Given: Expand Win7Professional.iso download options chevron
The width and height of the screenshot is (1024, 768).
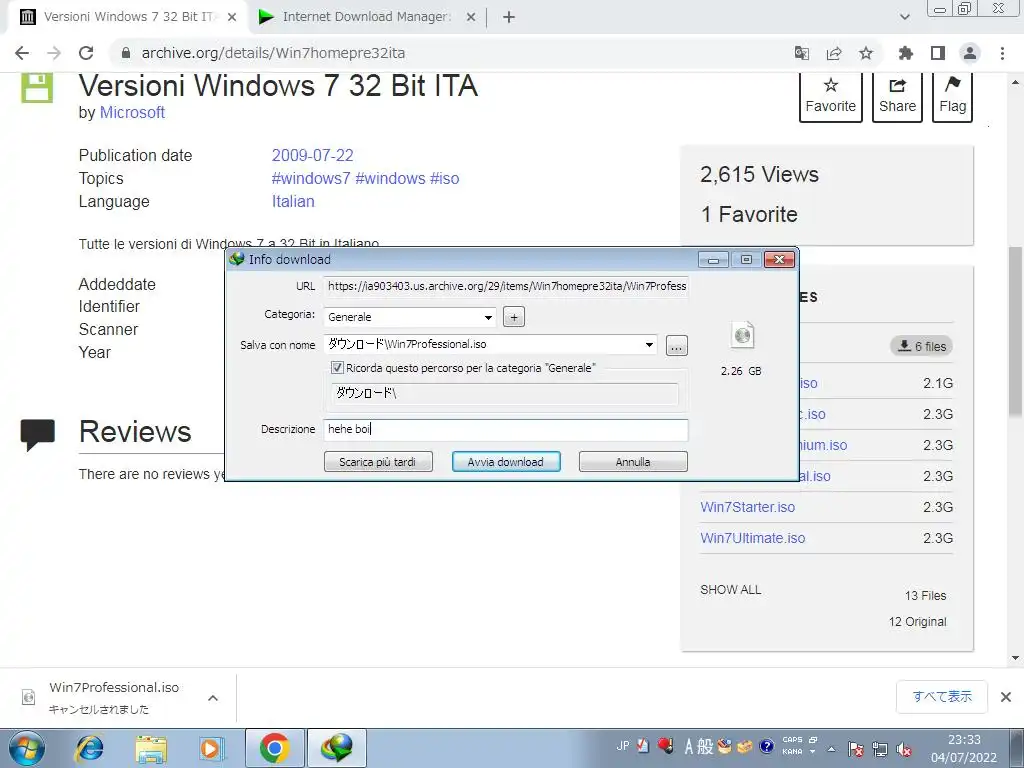Looking at the screenshot, I should click(212, 698).
